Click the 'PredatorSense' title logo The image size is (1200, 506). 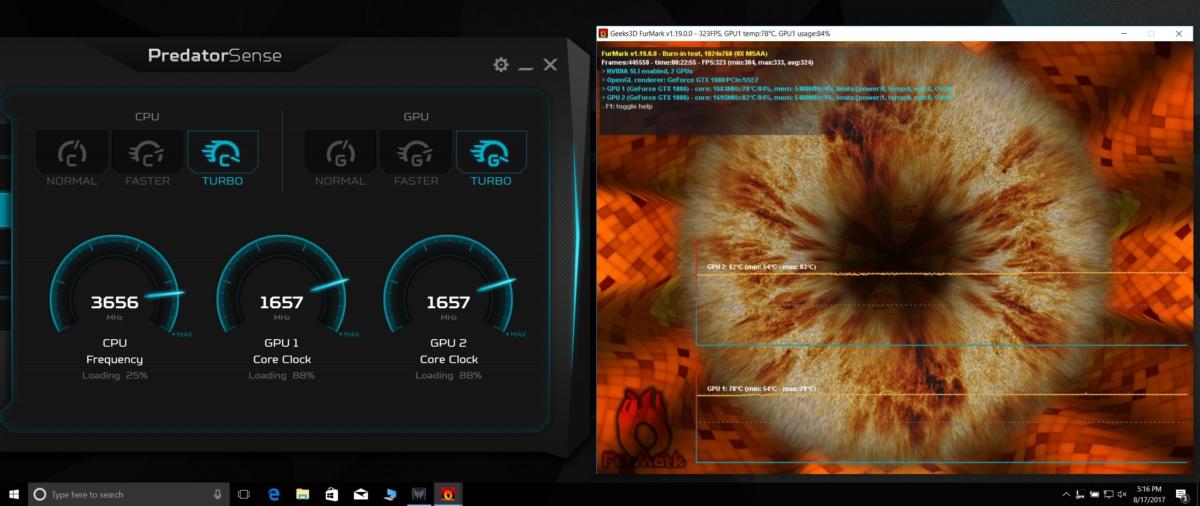[215, 57]
